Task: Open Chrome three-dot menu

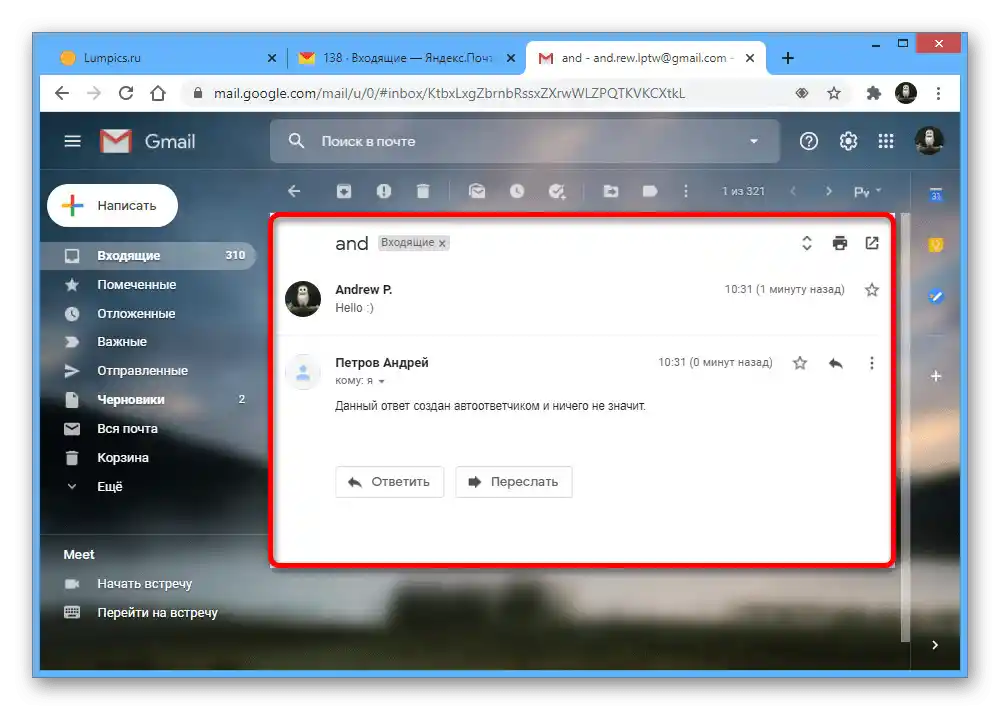Action: [938, 93]
